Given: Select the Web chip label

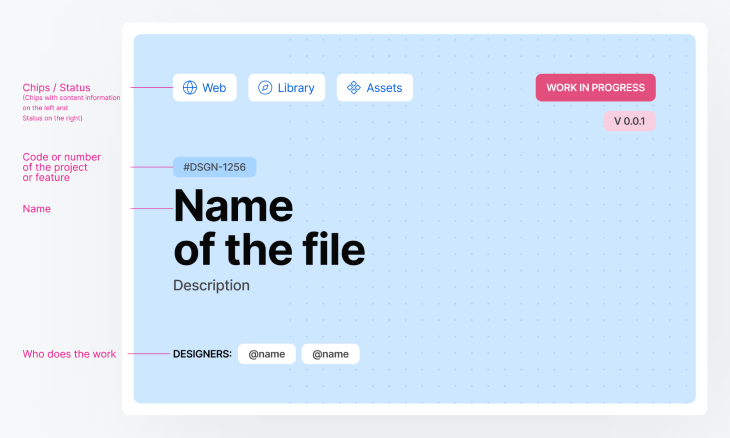Looking at the screenshot, I should click(214, 88).
